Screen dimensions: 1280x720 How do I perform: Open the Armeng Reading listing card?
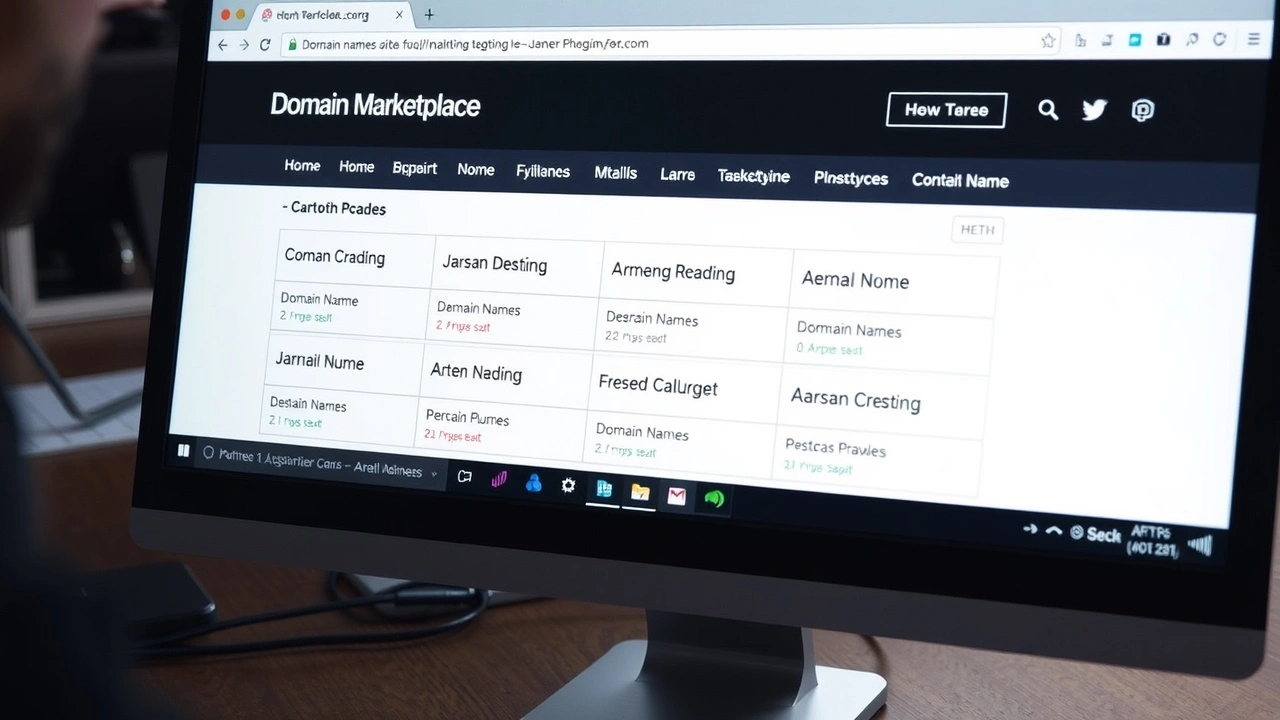coord(673,272)
